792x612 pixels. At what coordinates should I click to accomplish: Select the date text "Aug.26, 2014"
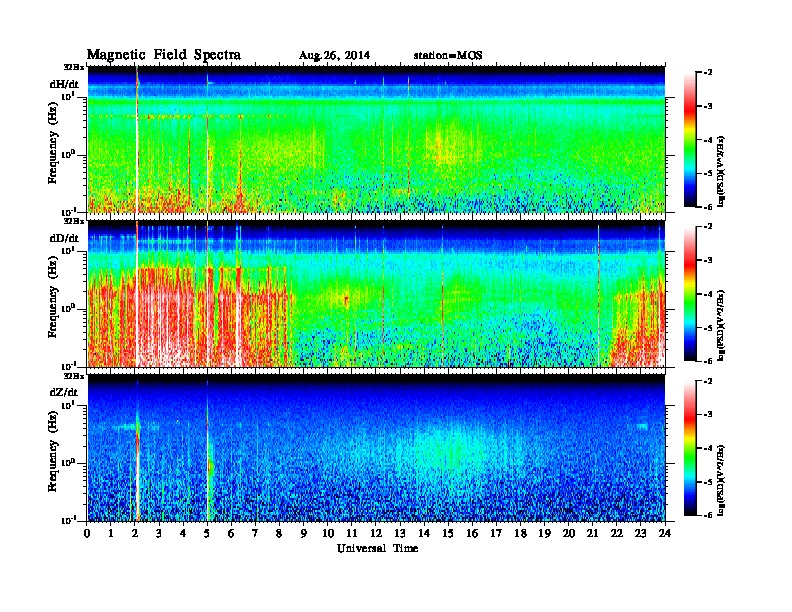tap(334, 56)
